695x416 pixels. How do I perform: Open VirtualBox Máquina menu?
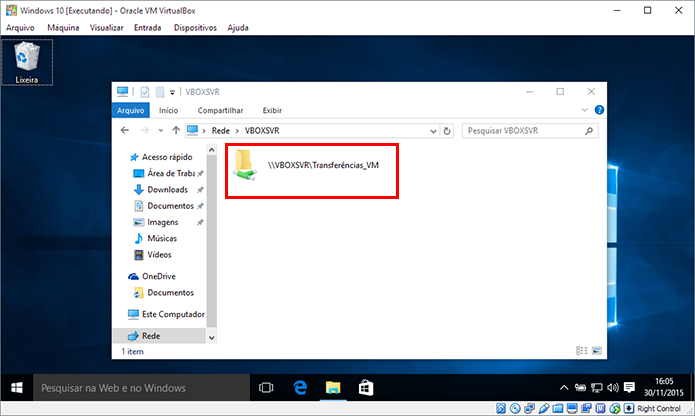(63, 27)
